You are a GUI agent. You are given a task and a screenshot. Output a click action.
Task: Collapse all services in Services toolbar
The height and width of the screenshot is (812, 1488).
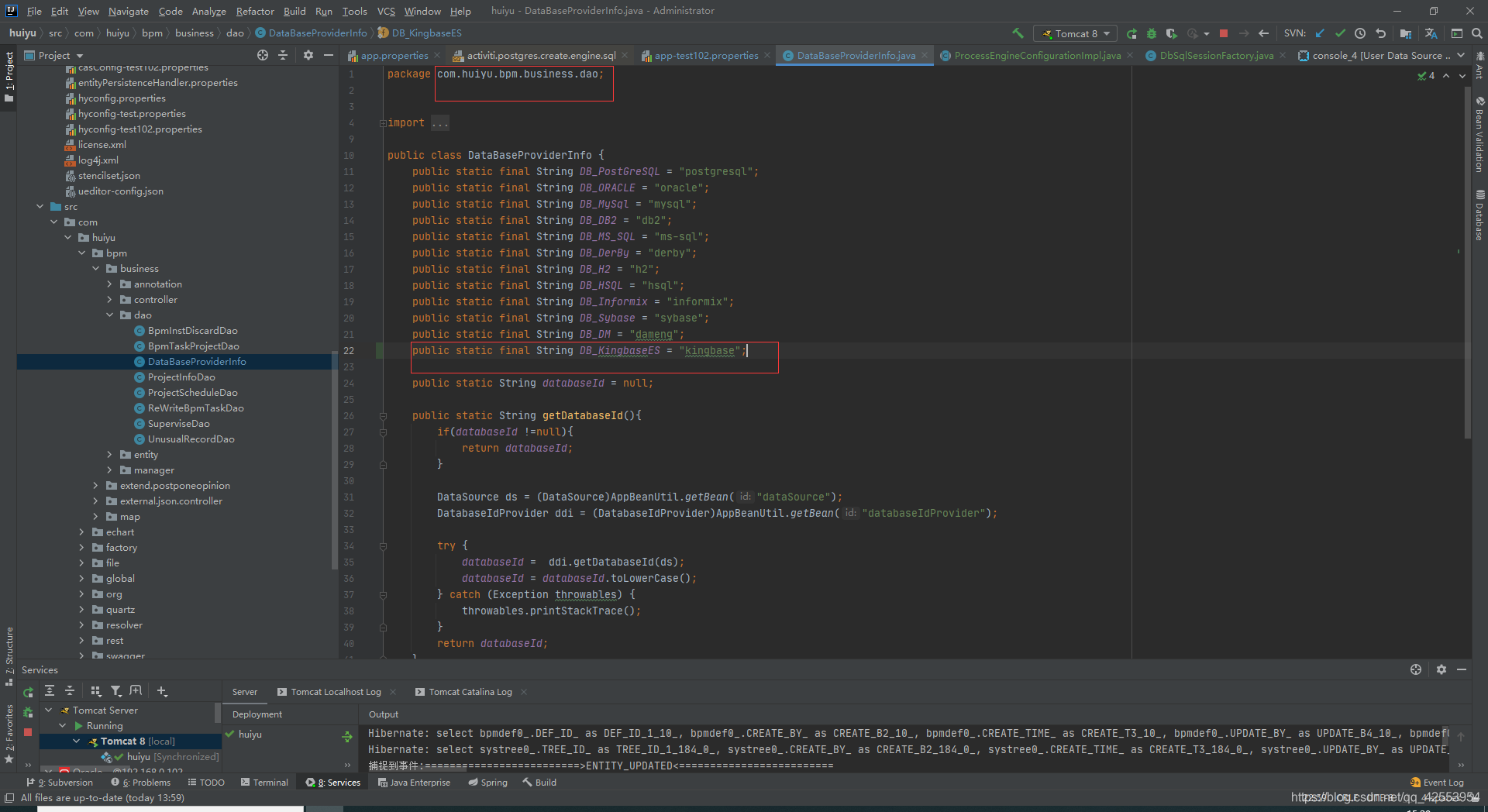[70, 690]
